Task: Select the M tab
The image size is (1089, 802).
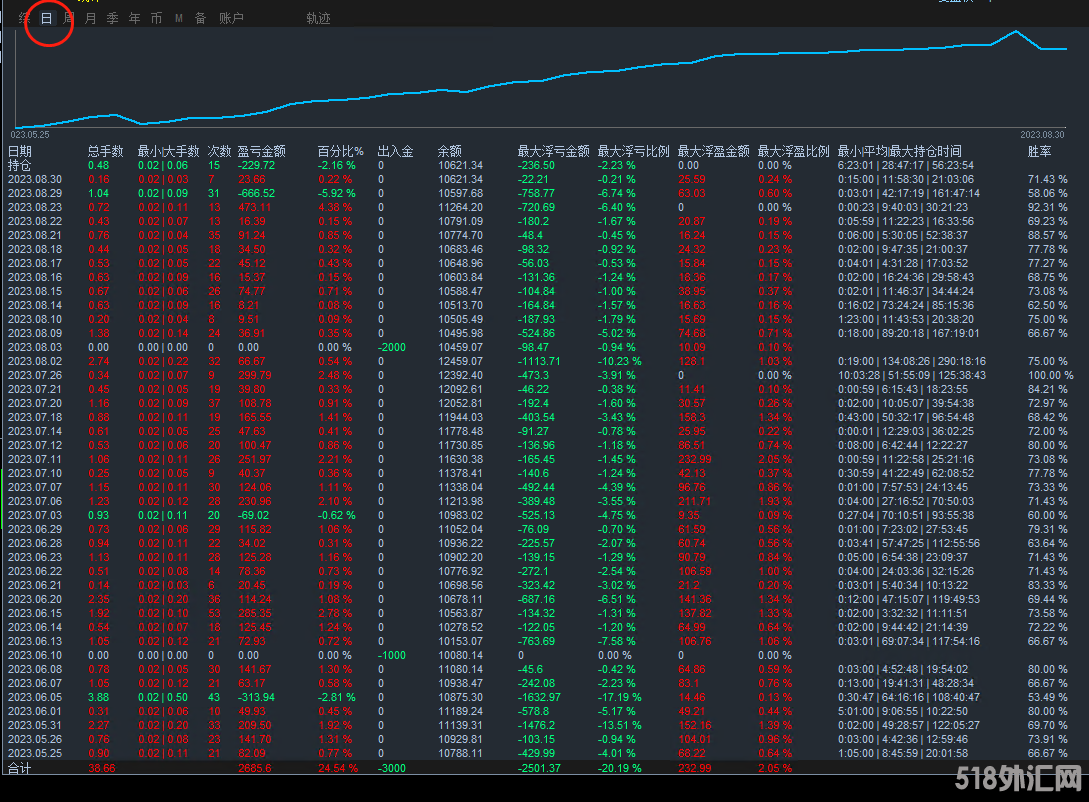Action: click(178, 18)
